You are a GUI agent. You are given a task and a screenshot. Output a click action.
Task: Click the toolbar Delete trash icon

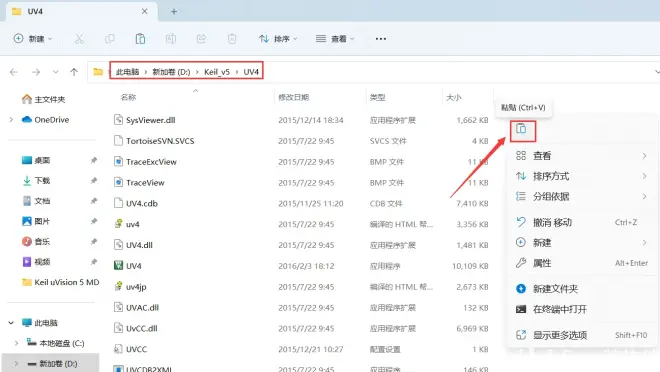click(x=232, y=39)
